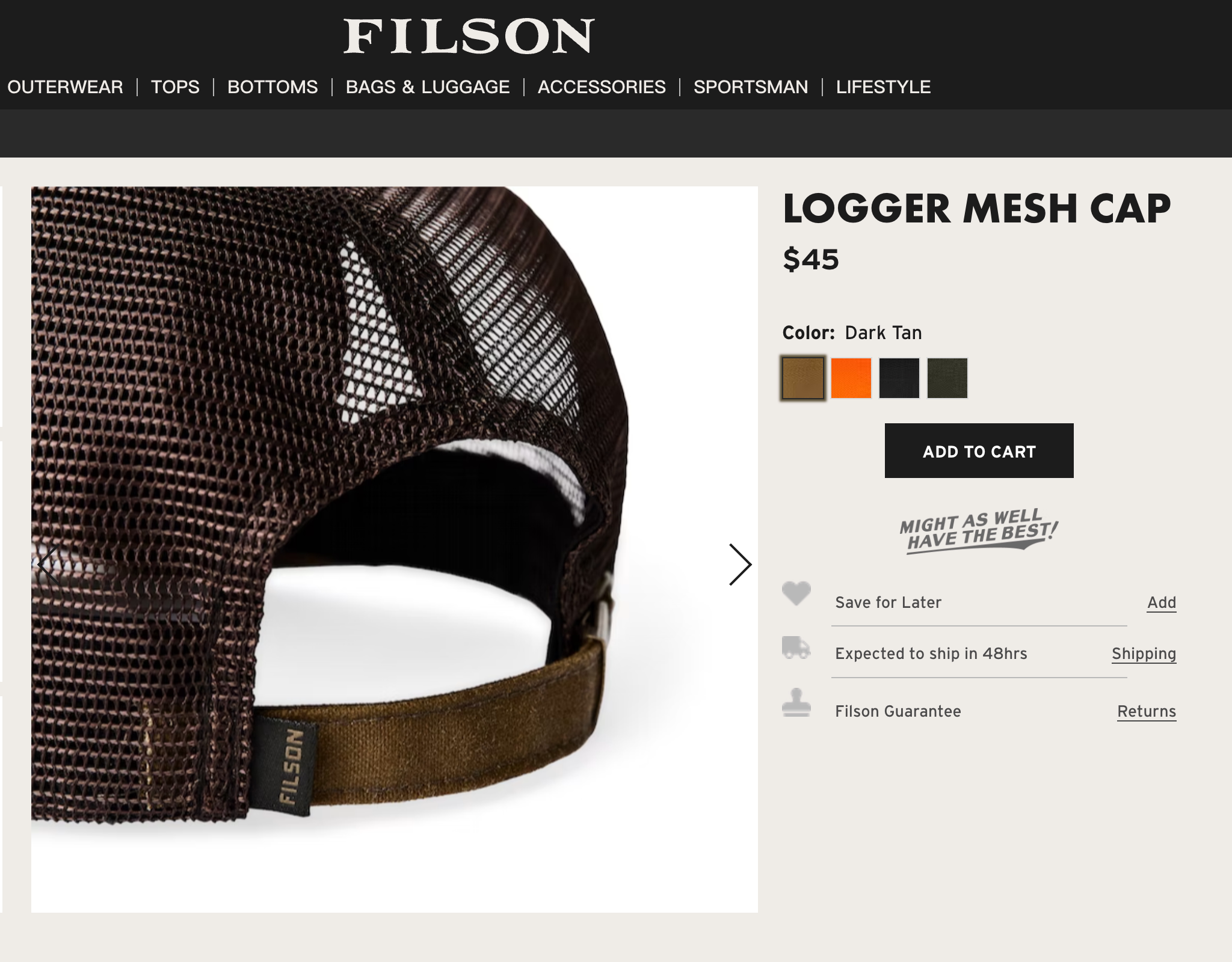Open the Sportsman menu
The image size is (1232, 962).
point(751,87)
